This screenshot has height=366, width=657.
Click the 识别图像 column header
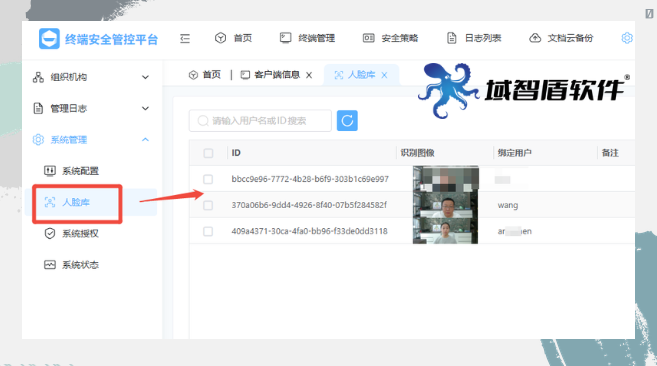(417, 153)
